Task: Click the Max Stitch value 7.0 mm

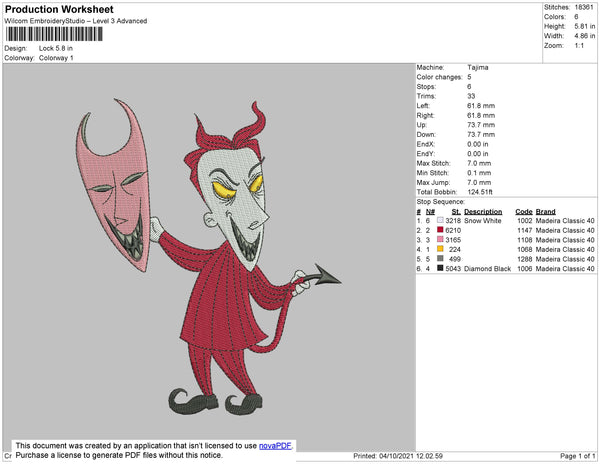Action: [479, 163]
